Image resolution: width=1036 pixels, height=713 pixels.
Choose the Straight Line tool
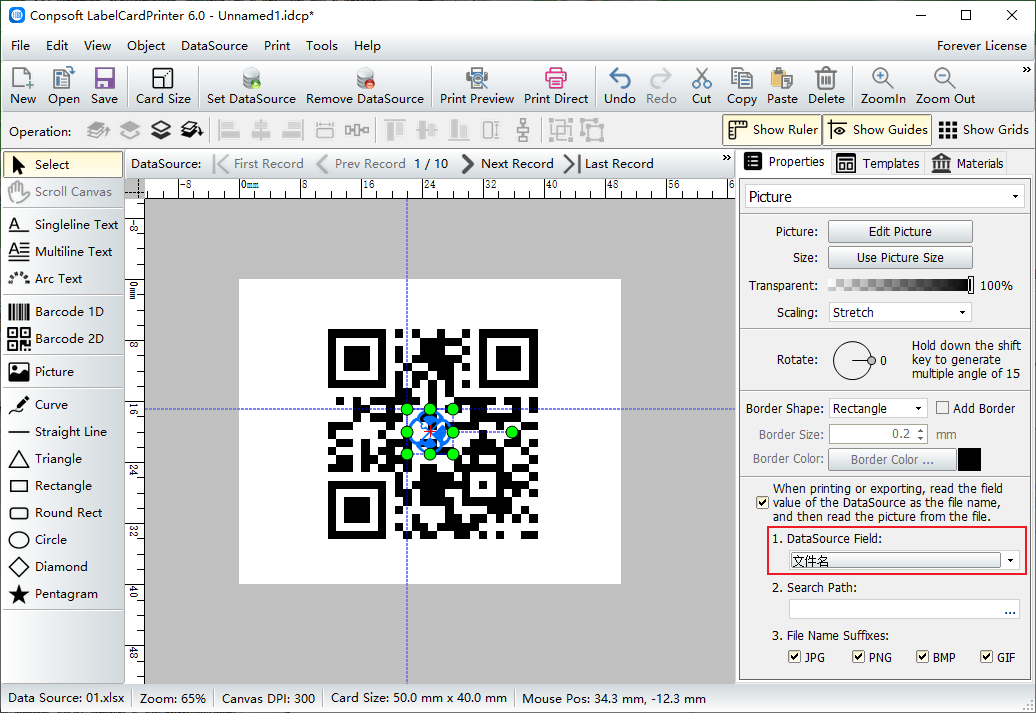[x=63, y=432]
